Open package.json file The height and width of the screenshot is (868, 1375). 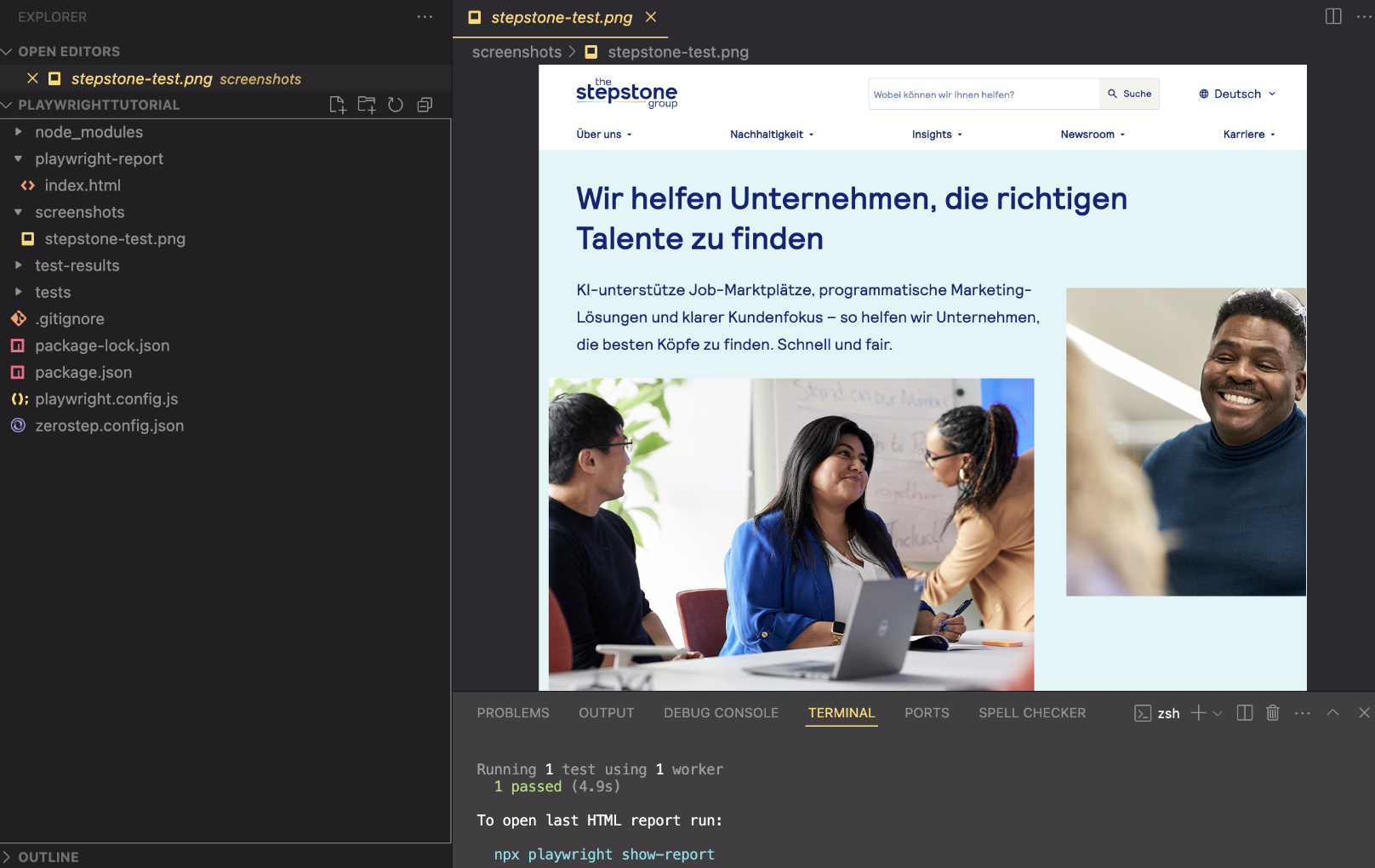pos(225,372)
